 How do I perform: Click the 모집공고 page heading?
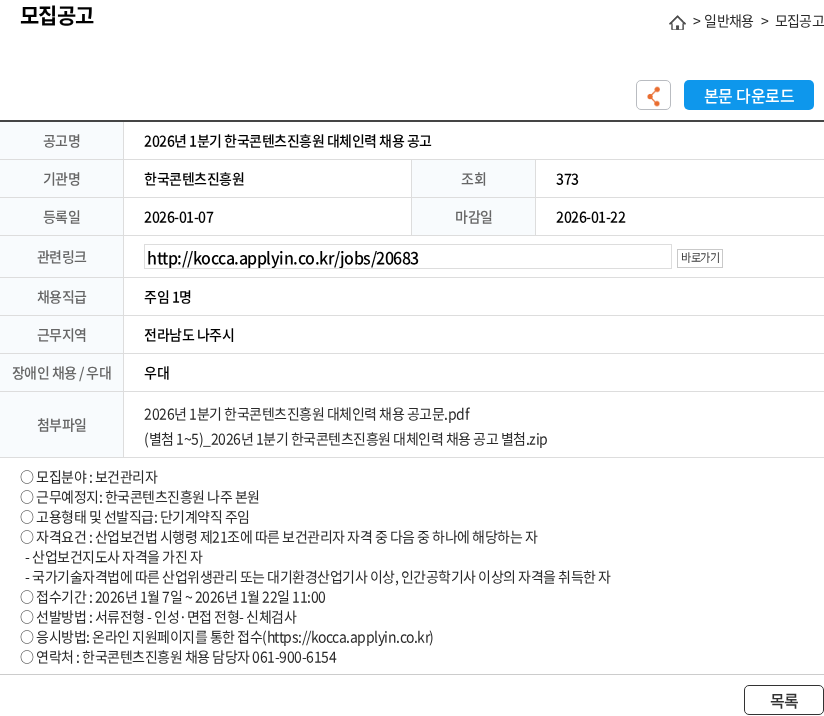57,15
